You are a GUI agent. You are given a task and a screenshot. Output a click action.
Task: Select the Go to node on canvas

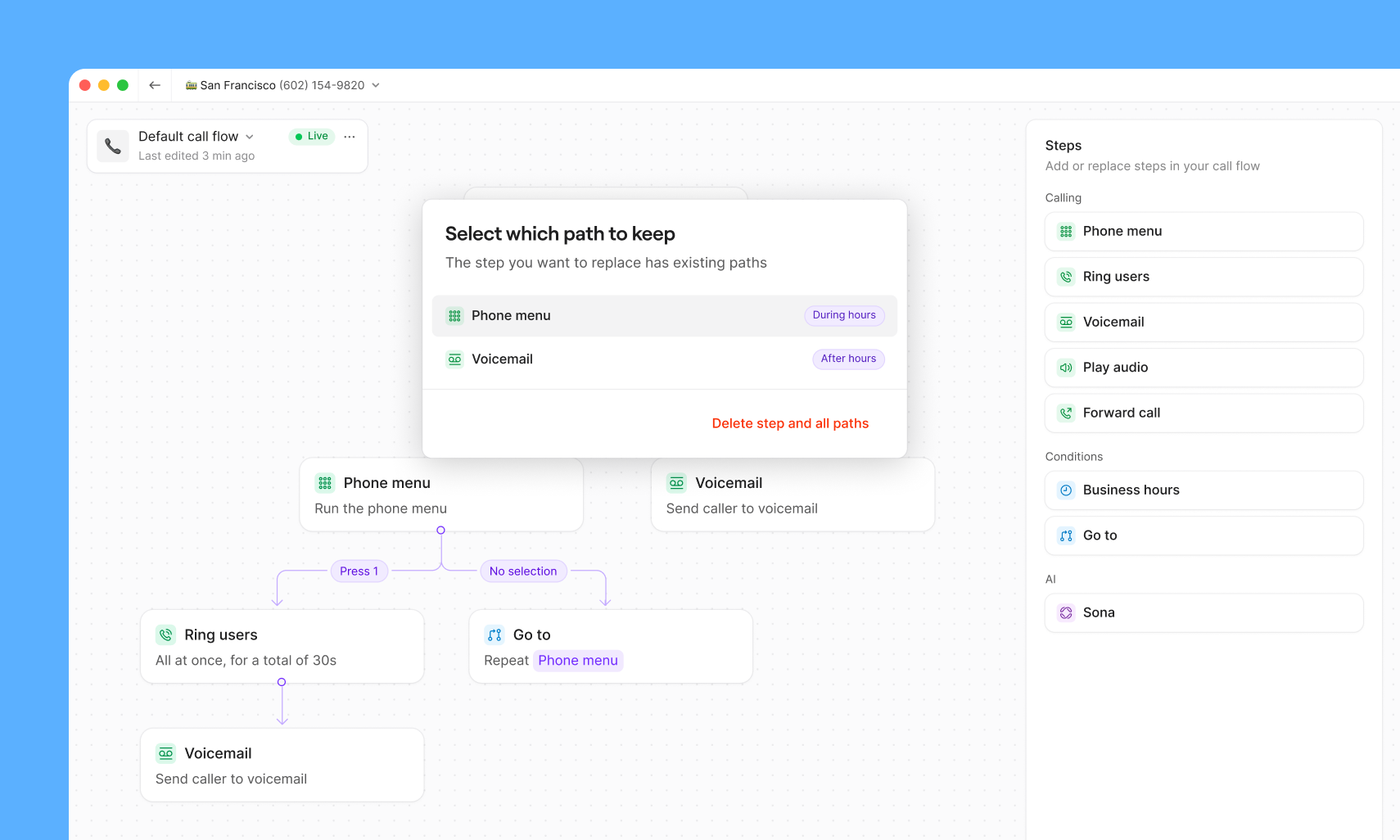click(611, 647)
